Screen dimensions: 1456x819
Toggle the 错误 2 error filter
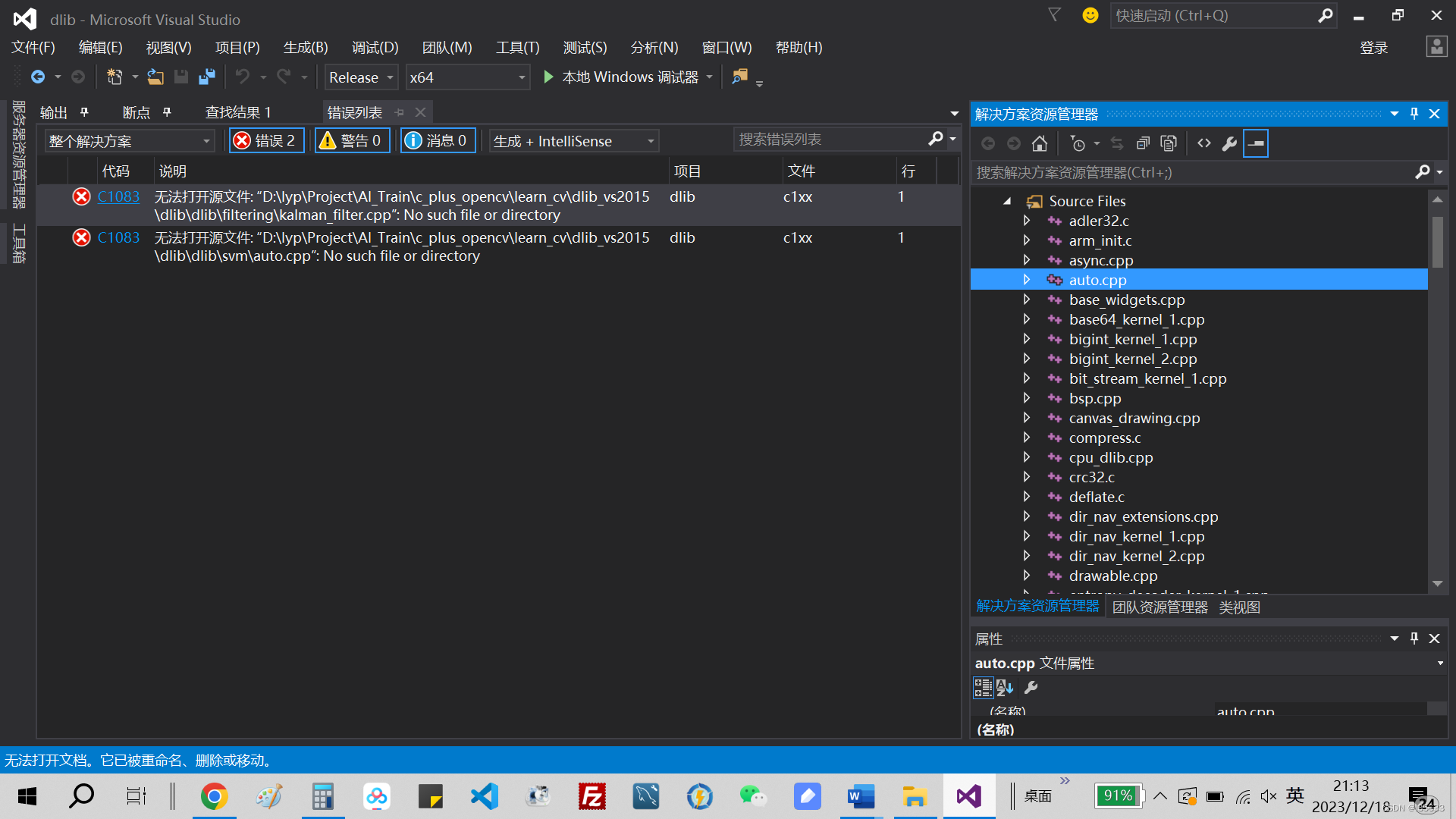coord(266,140)
